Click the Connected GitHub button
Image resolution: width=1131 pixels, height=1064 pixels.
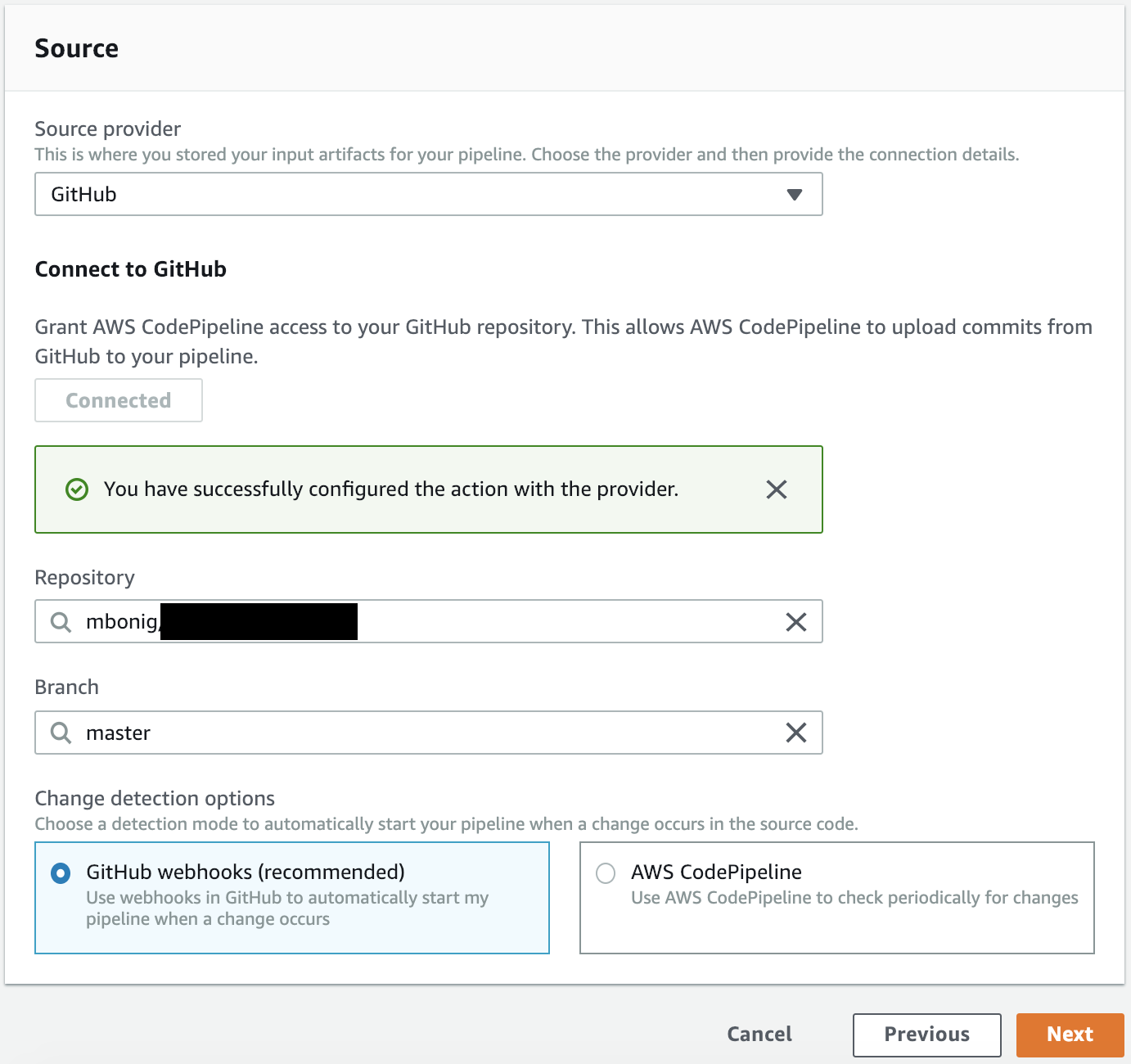(119, 400)
